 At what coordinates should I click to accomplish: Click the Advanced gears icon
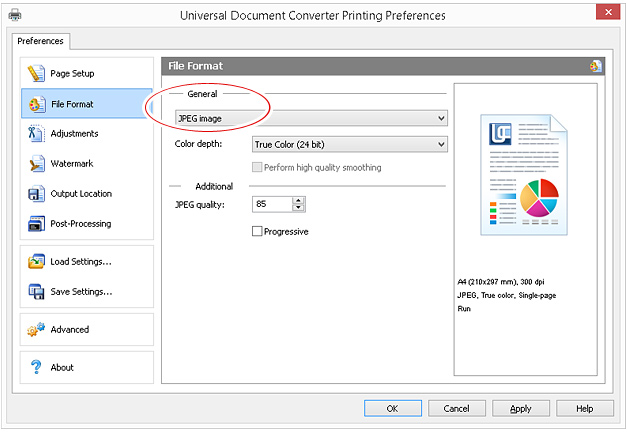click(36, 329)
